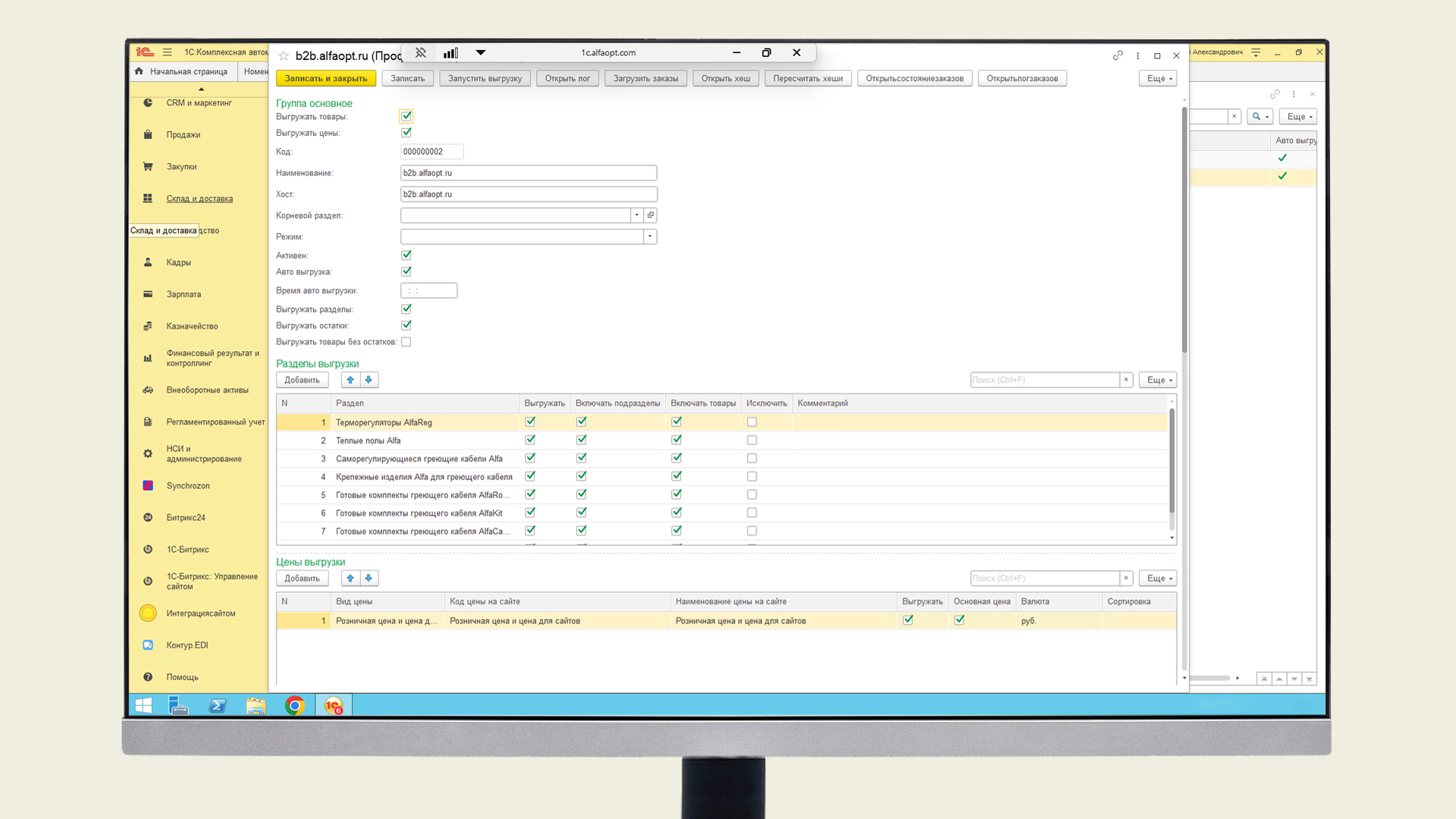The height and width of the screenshot is (819, 1456).
Task: Open PowerShell from taskbar
Action: pos(218,706)
